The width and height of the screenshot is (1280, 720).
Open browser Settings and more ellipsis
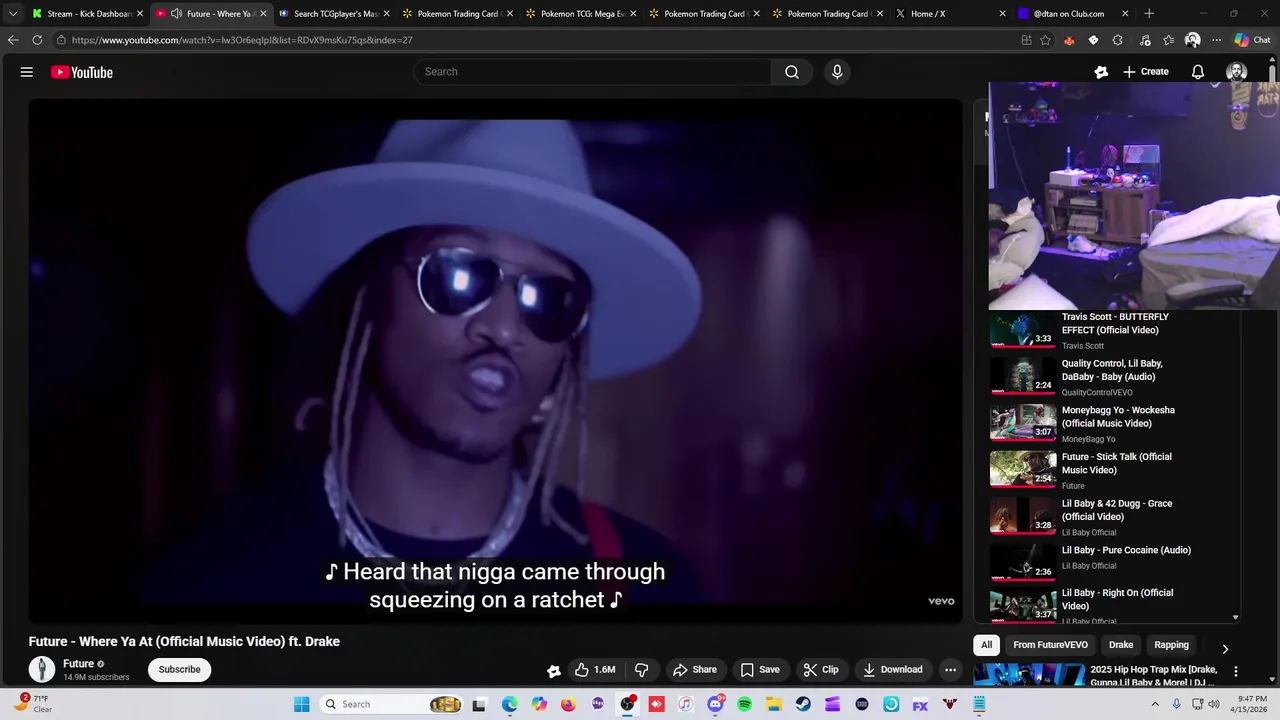(x=1216, y=40)
